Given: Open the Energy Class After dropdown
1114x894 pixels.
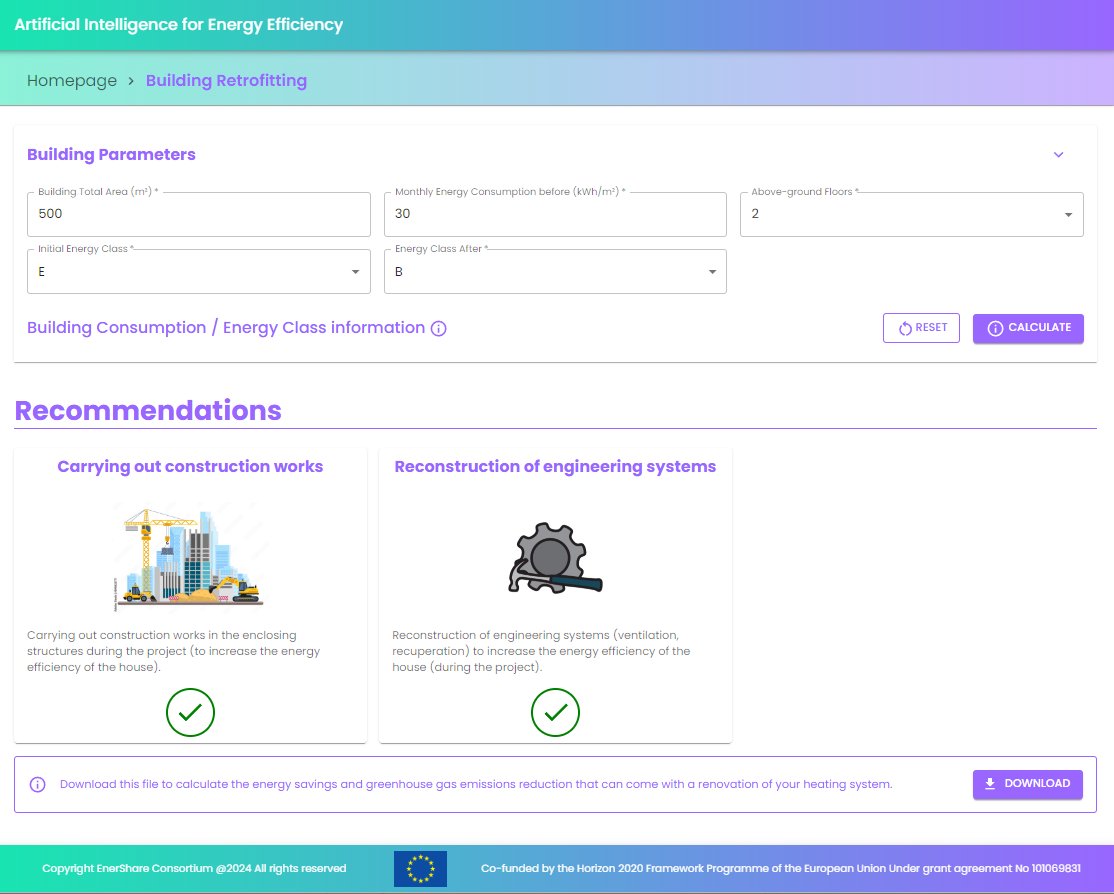Looking at the screenshot, I should coord(555,271).
